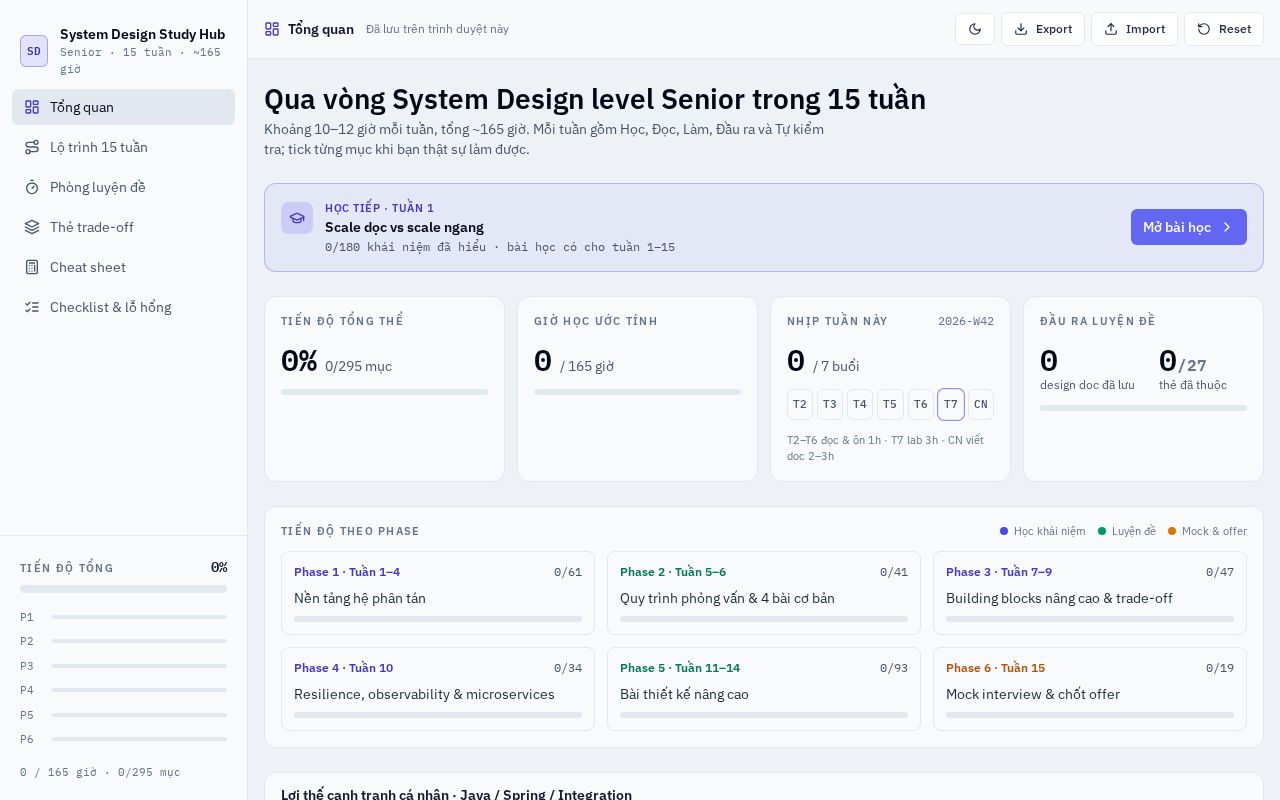This screenshot has width=1280, height=800.
Task: Click the "Scale dọc vs scale ngang" lesson title
Action: point(404,227)
